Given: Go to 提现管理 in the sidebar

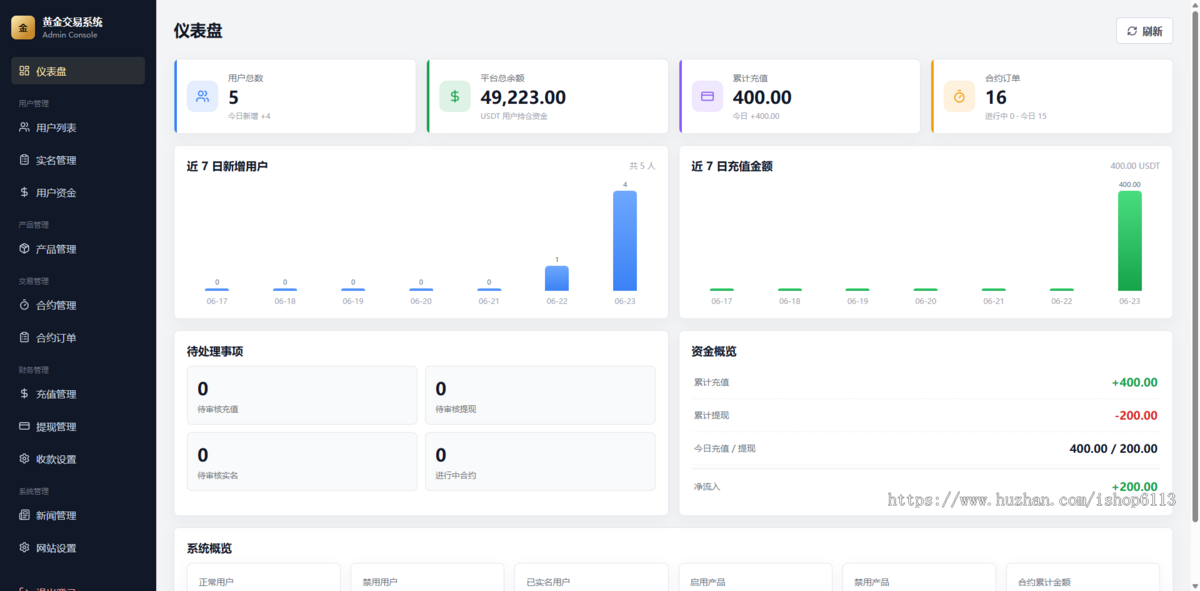Looking at the screenshot, I should (x=78, y=427).
